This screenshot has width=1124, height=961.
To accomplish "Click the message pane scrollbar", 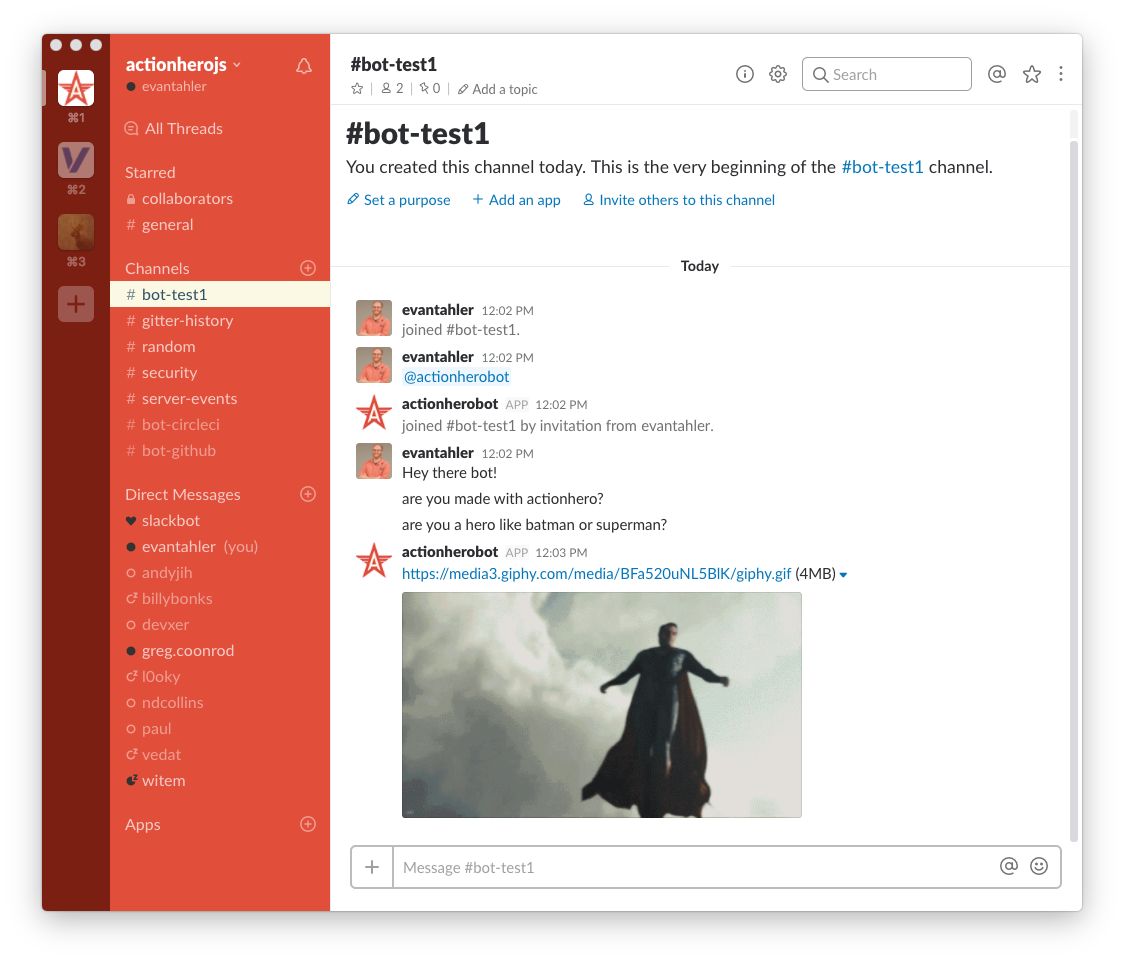I will click(1074, 490).
